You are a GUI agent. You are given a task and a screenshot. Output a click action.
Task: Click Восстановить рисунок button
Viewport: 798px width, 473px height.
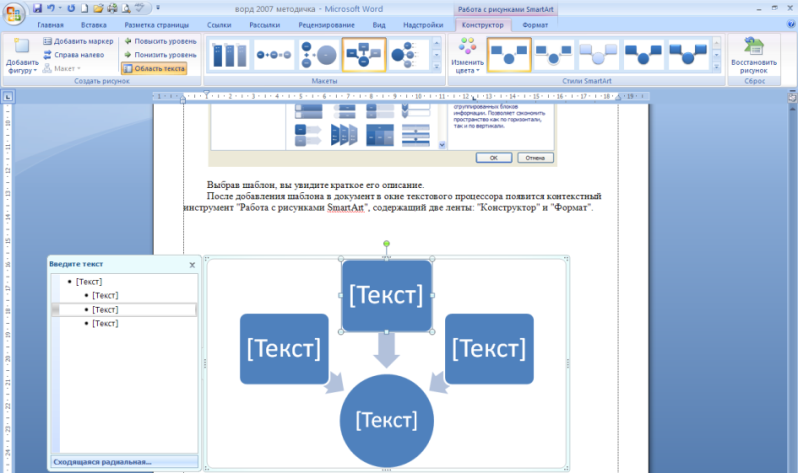point(754,55)
